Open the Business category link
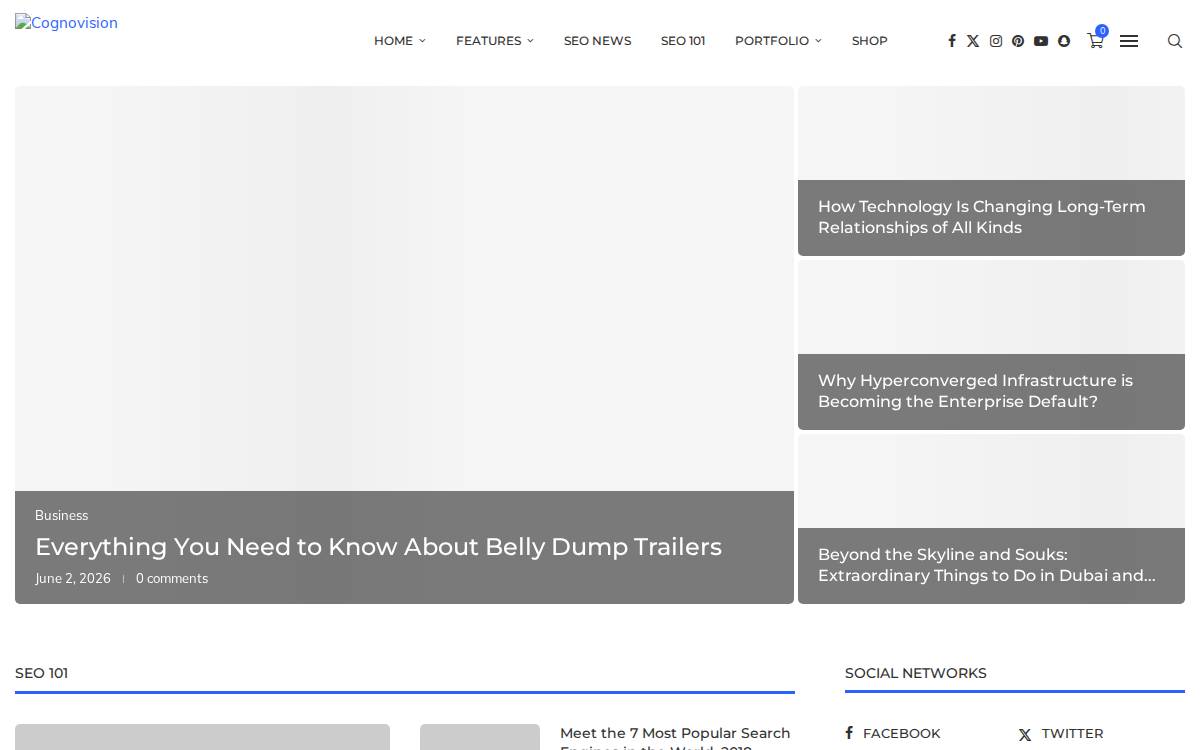This screenshot has height=750, width=1200. coord(61,515)
